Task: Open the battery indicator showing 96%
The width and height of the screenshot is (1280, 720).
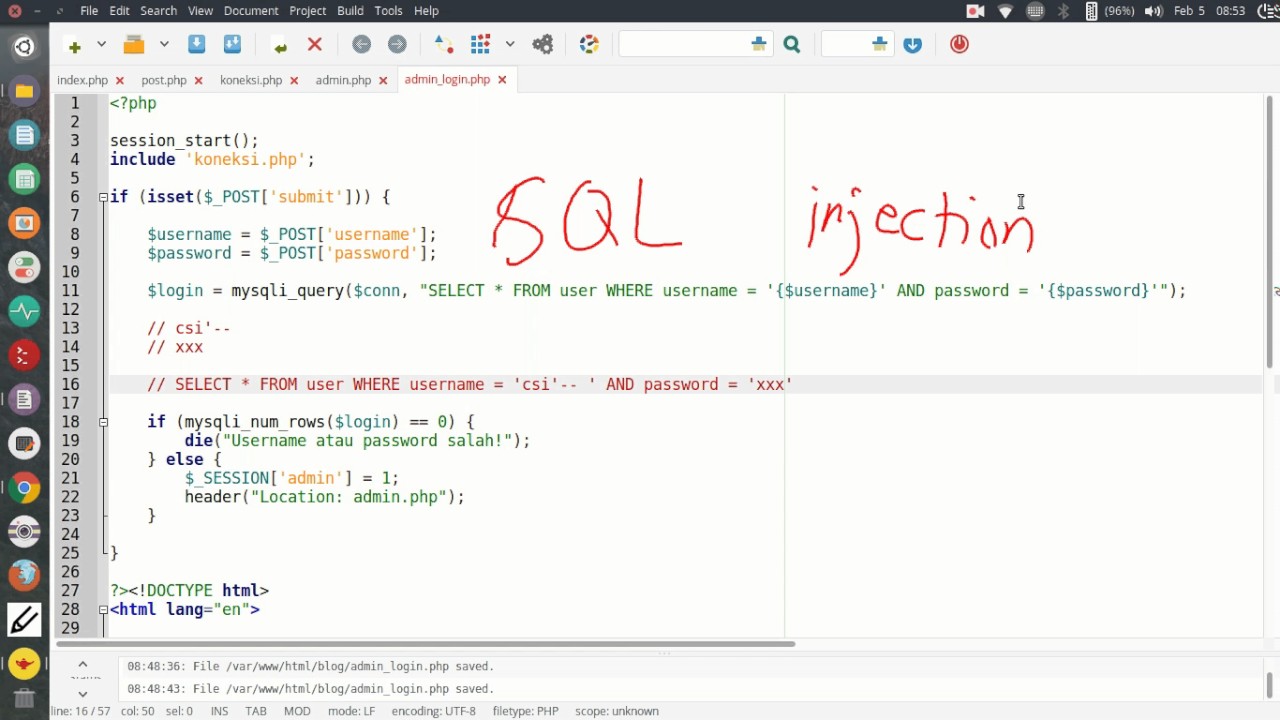Action: tap(1109, 11)
